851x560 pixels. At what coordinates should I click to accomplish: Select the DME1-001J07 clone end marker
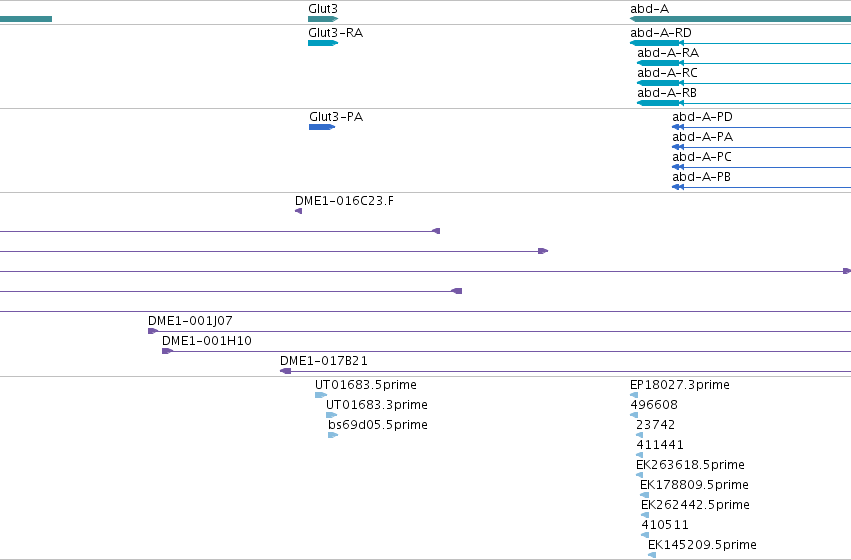153,331
